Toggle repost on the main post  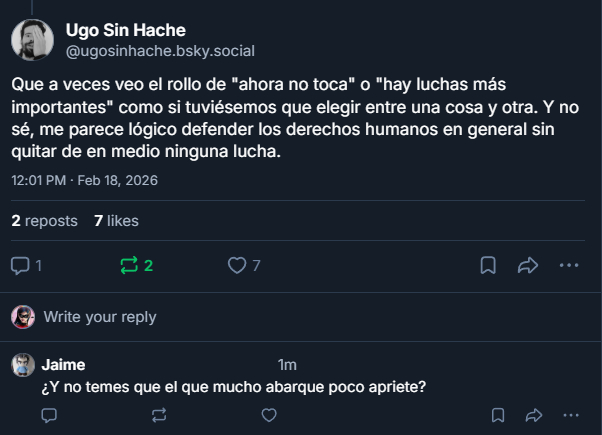pyautogui.click(x=129, y=265)
